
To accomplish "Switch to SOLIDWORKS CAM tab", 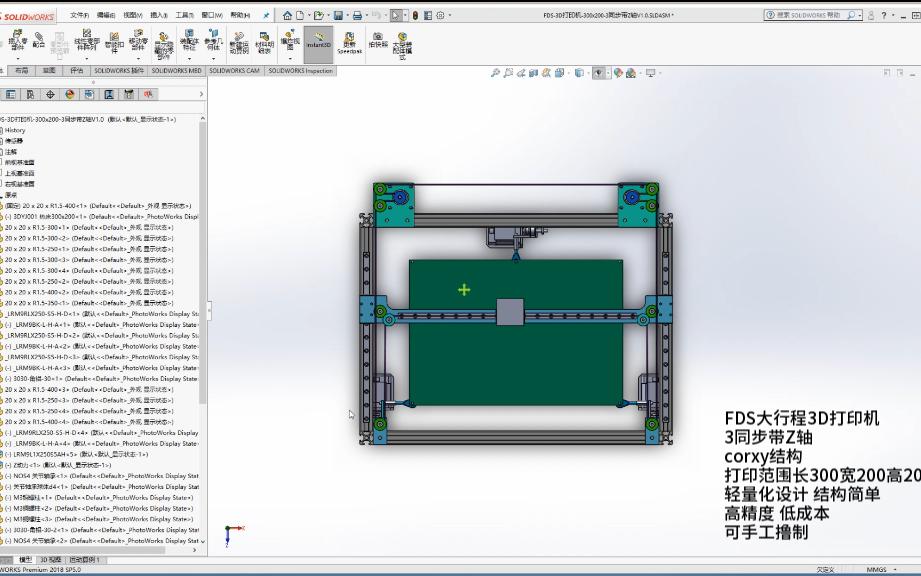I will click(x=232, y=71).
